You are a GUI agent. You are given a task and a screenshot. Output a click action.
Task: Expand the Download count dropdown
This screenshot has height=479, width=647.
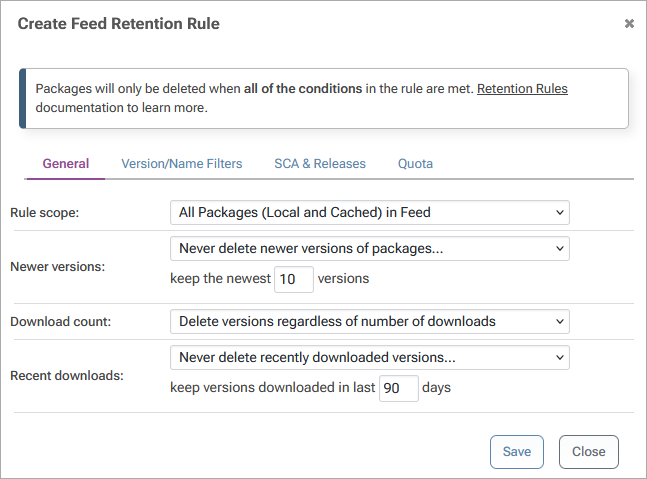tap(369, 321)
